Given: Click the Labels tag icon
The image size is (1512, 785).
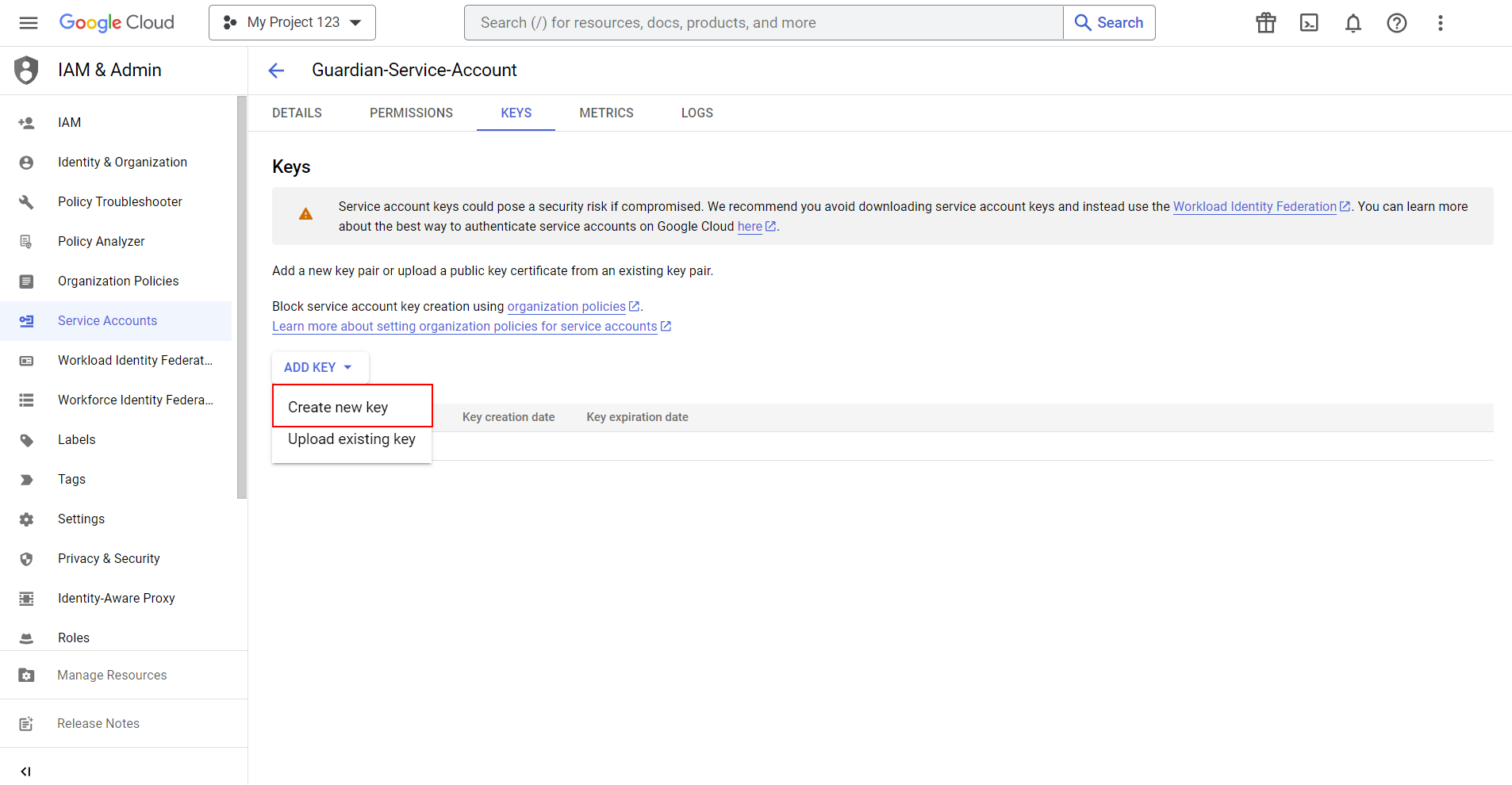Looking at the screenshot, I should click(x=26, y=440).
